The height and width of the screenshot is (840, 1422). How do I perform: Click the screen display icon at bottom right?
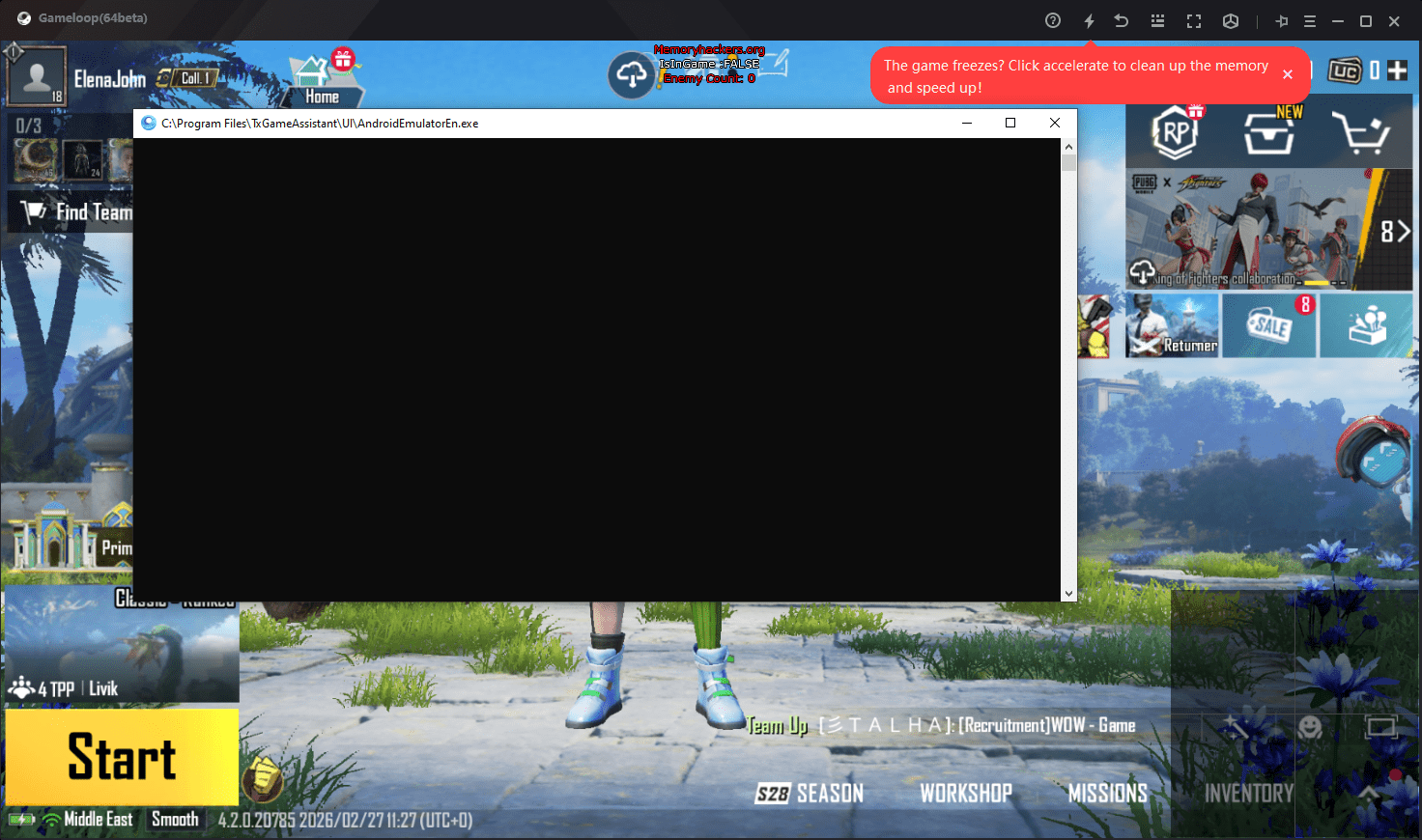click(x=1381, y=726)
